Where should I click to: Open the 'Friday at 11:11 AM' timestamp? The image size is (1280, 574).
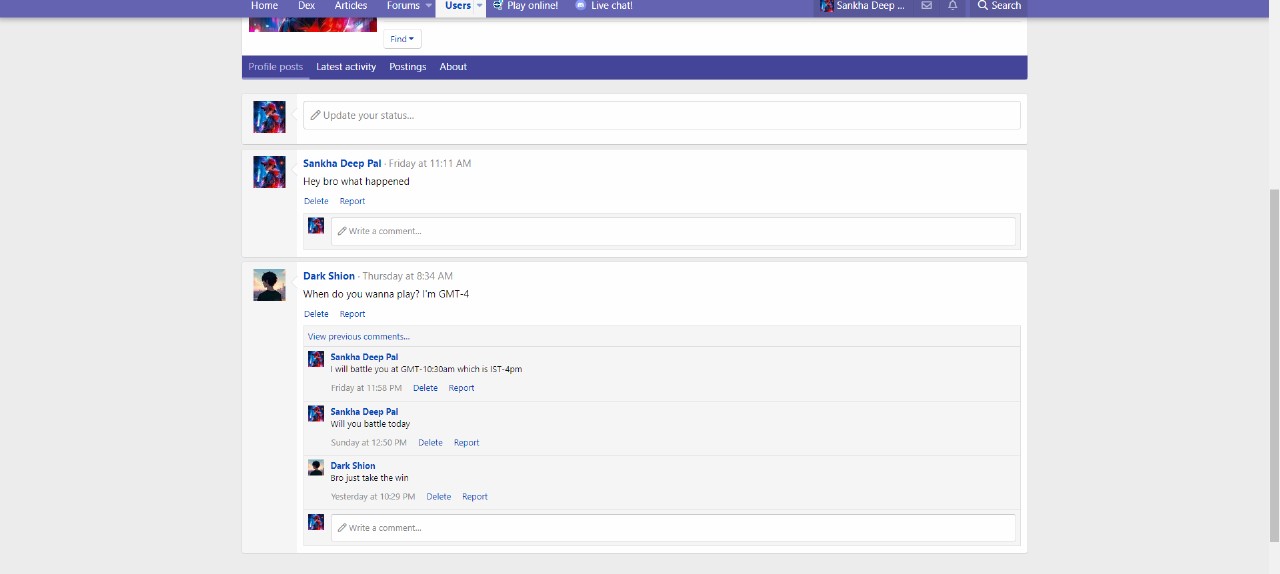(430, 163)
